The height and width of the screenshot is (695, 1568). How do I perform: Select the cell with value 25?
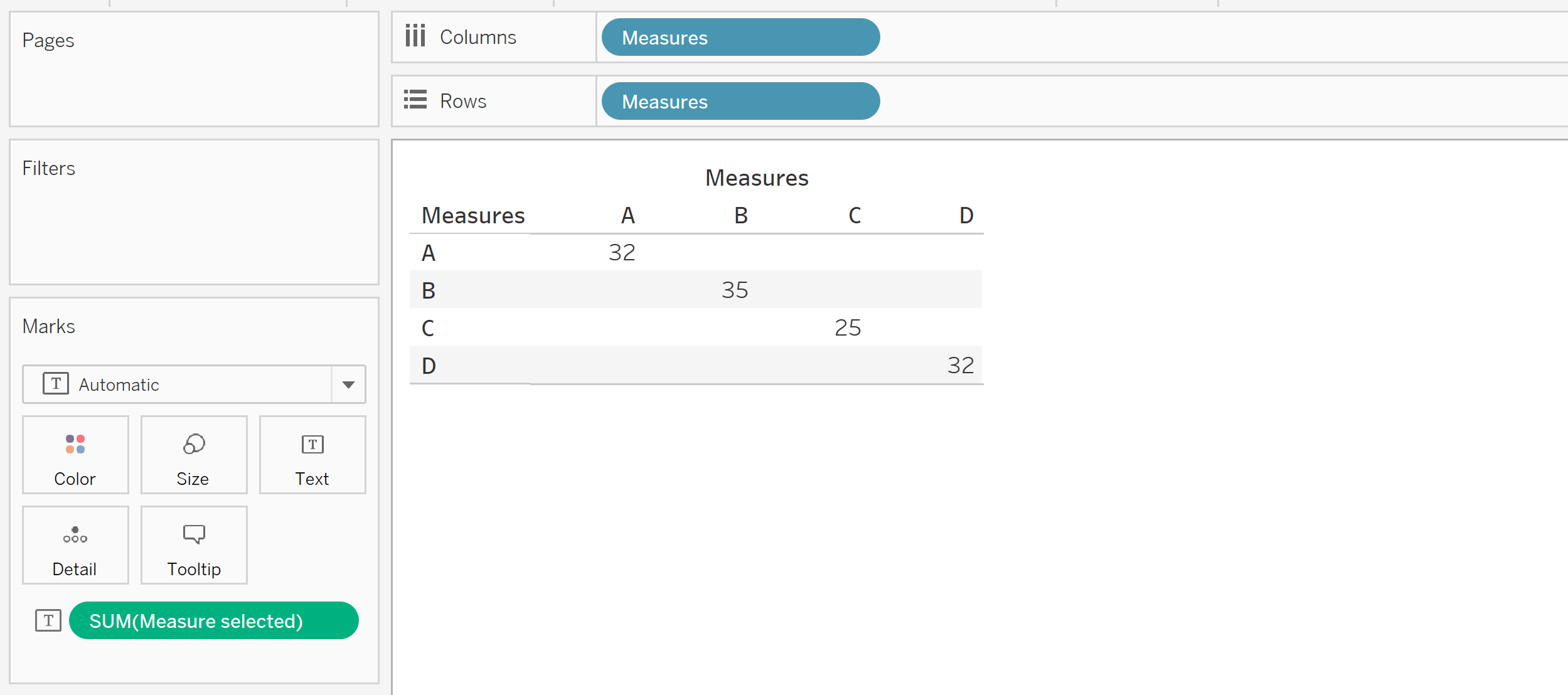point(847,328)
